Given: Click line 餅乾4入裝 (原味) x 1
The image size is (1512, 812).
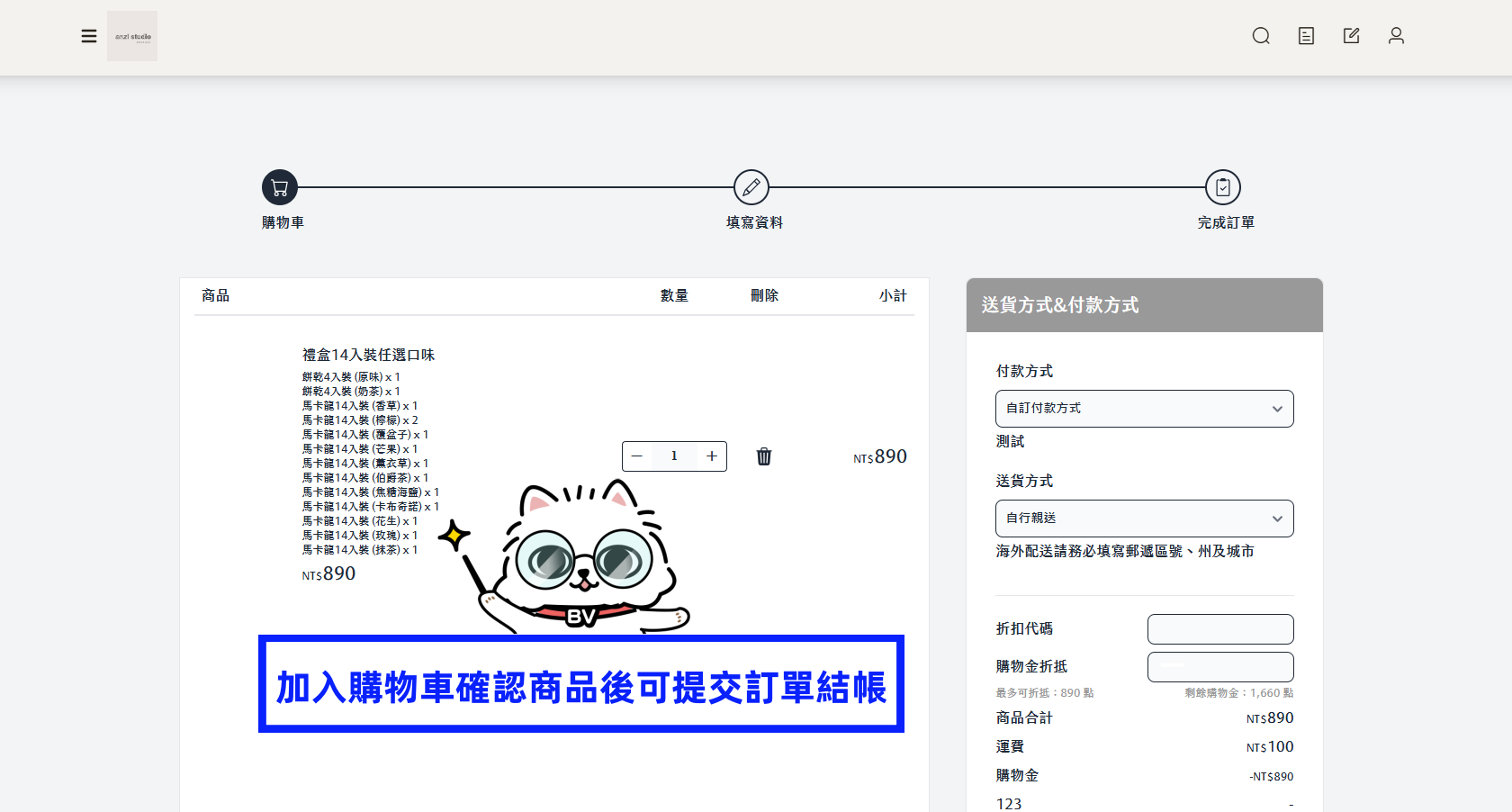Looking at the screenshot, I should click(351, 377).
